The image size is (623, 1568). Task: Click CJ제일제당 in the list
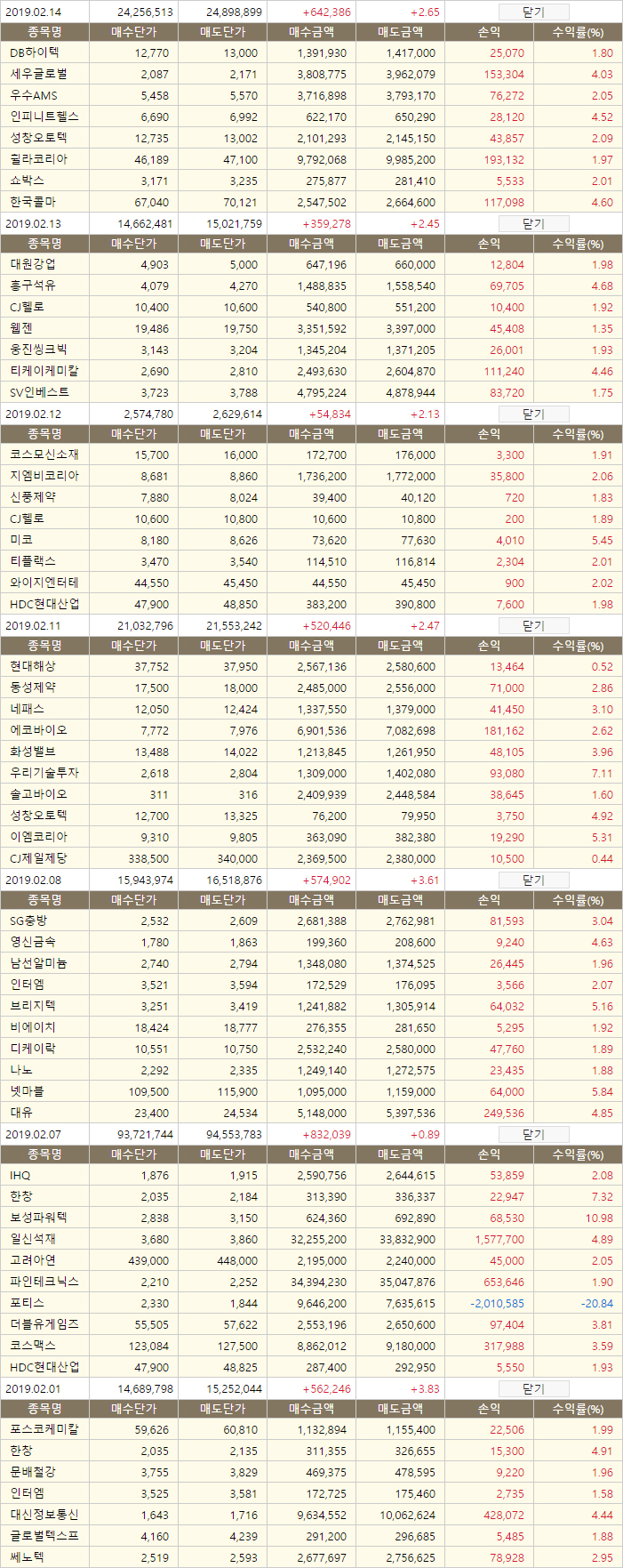coord(38,859)
